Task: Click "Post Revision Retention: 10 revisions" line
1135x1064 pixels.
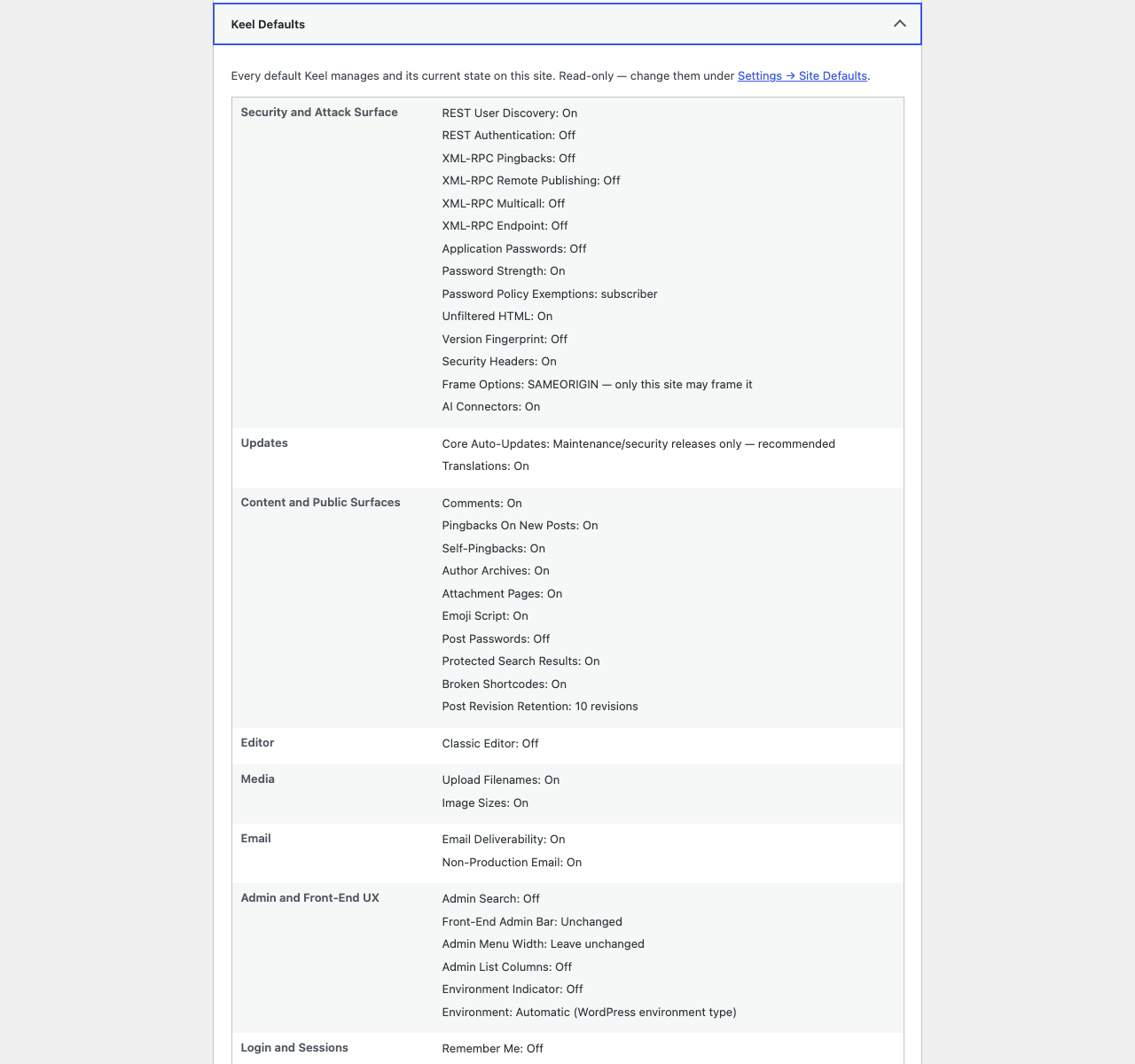Action: [x=540, y=707]
